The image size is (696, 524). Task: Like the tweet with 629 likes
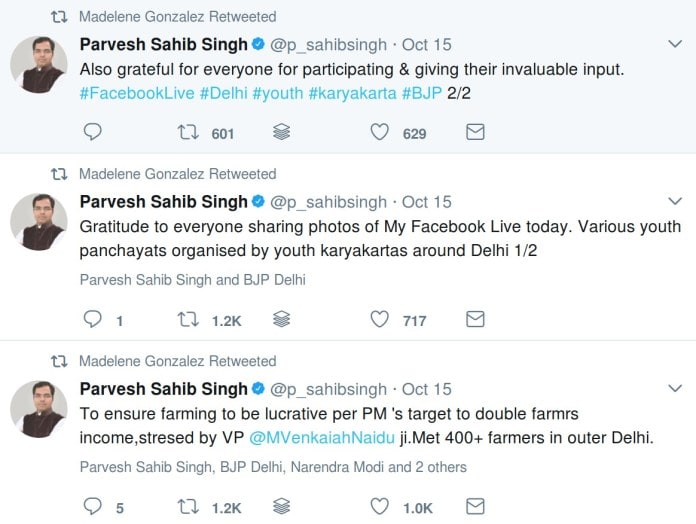point(379,133)
